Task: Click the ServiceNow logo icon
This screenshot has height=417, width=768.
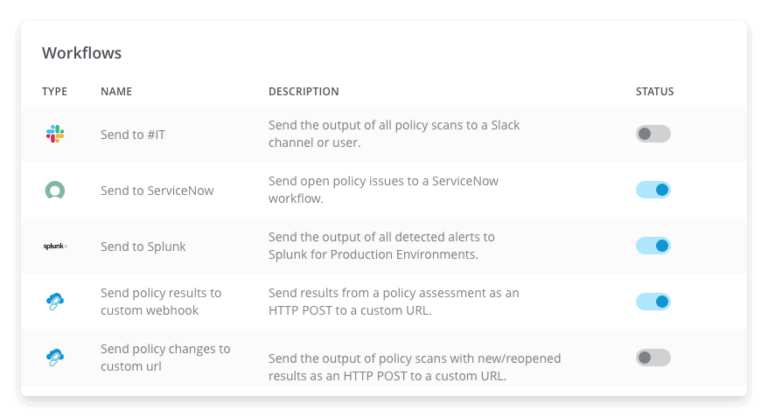Action: click(x=55, y=190)
